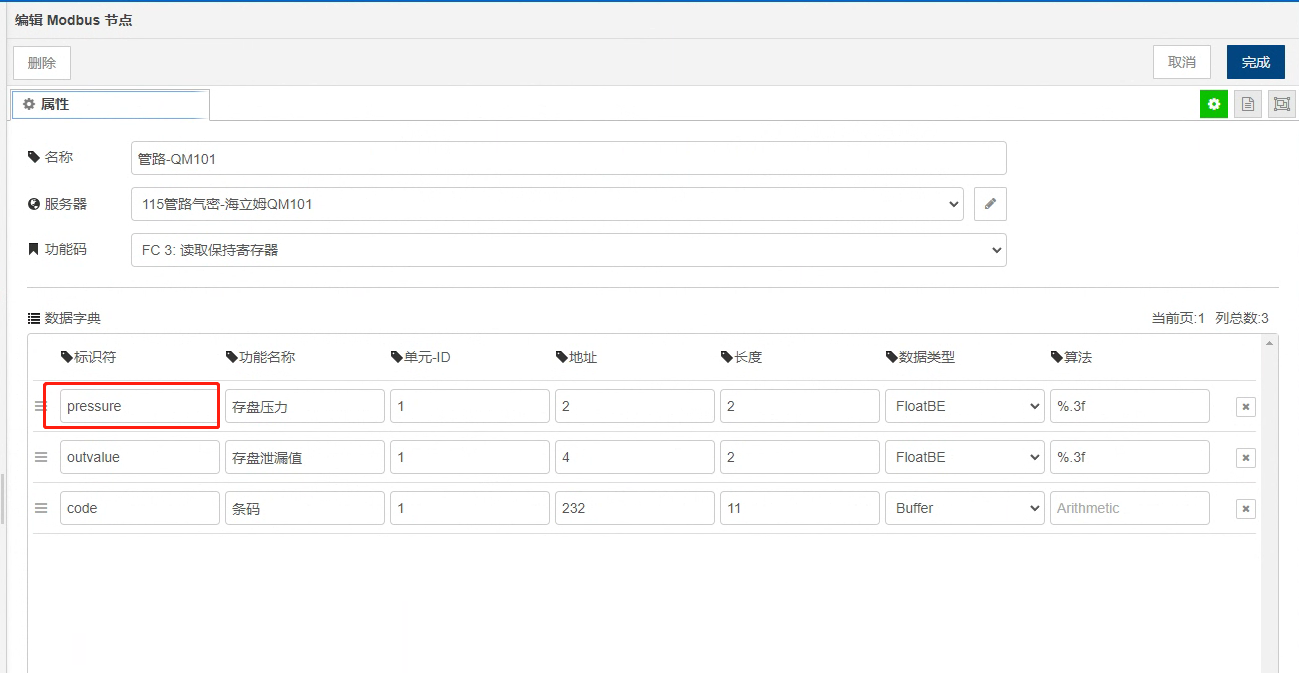1299x673 pixels.
Task: Click the node appearance icon
Action: point(1281,104)
